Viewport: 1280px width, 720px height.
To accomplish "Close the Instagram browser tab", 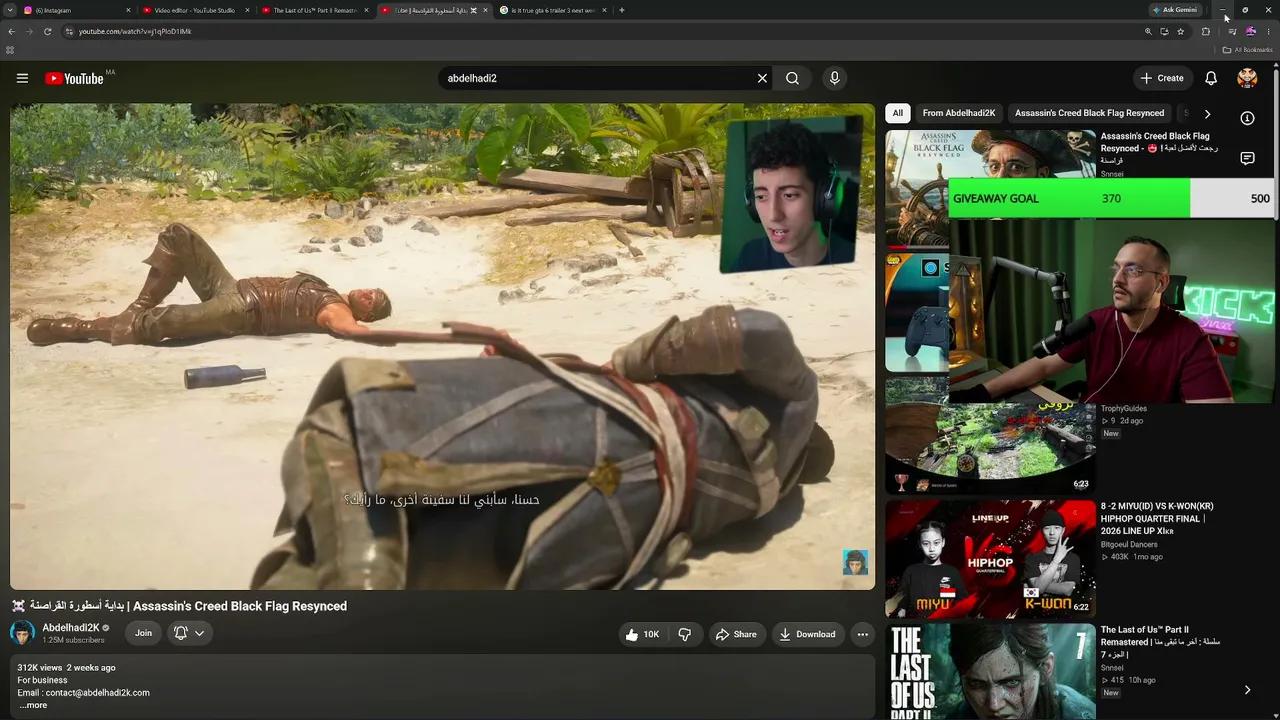I will (128, 10).
